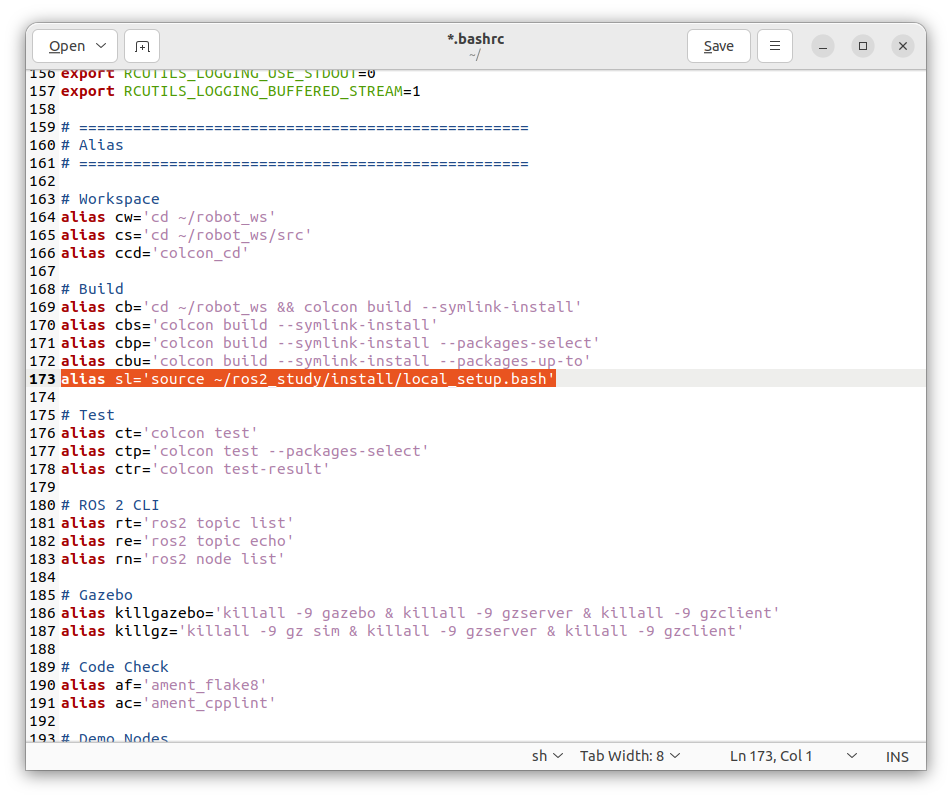This screenshot has width=952, height=799.
Task: Click the alias cbu --packages-up-to line
Action: 325,361
